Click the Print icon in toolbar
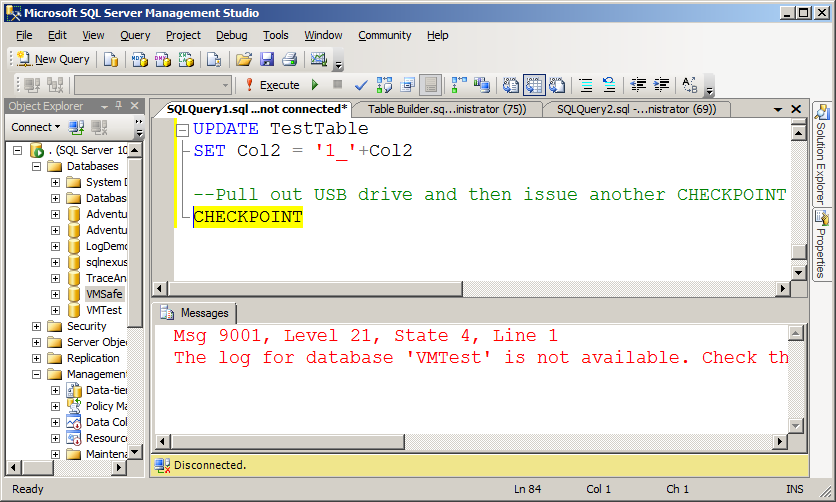Screen dimensions: 836x502 [290, 59]
